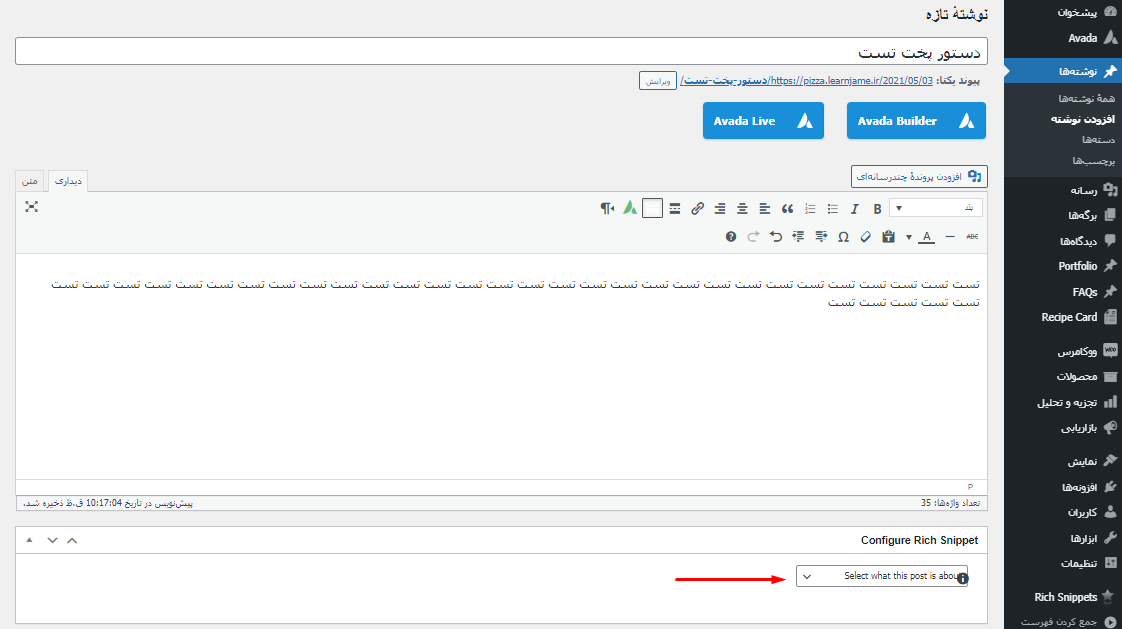This screenshot has height=629, width=1122.
Task: Align text right in the editor
Action: pos(720,209)
